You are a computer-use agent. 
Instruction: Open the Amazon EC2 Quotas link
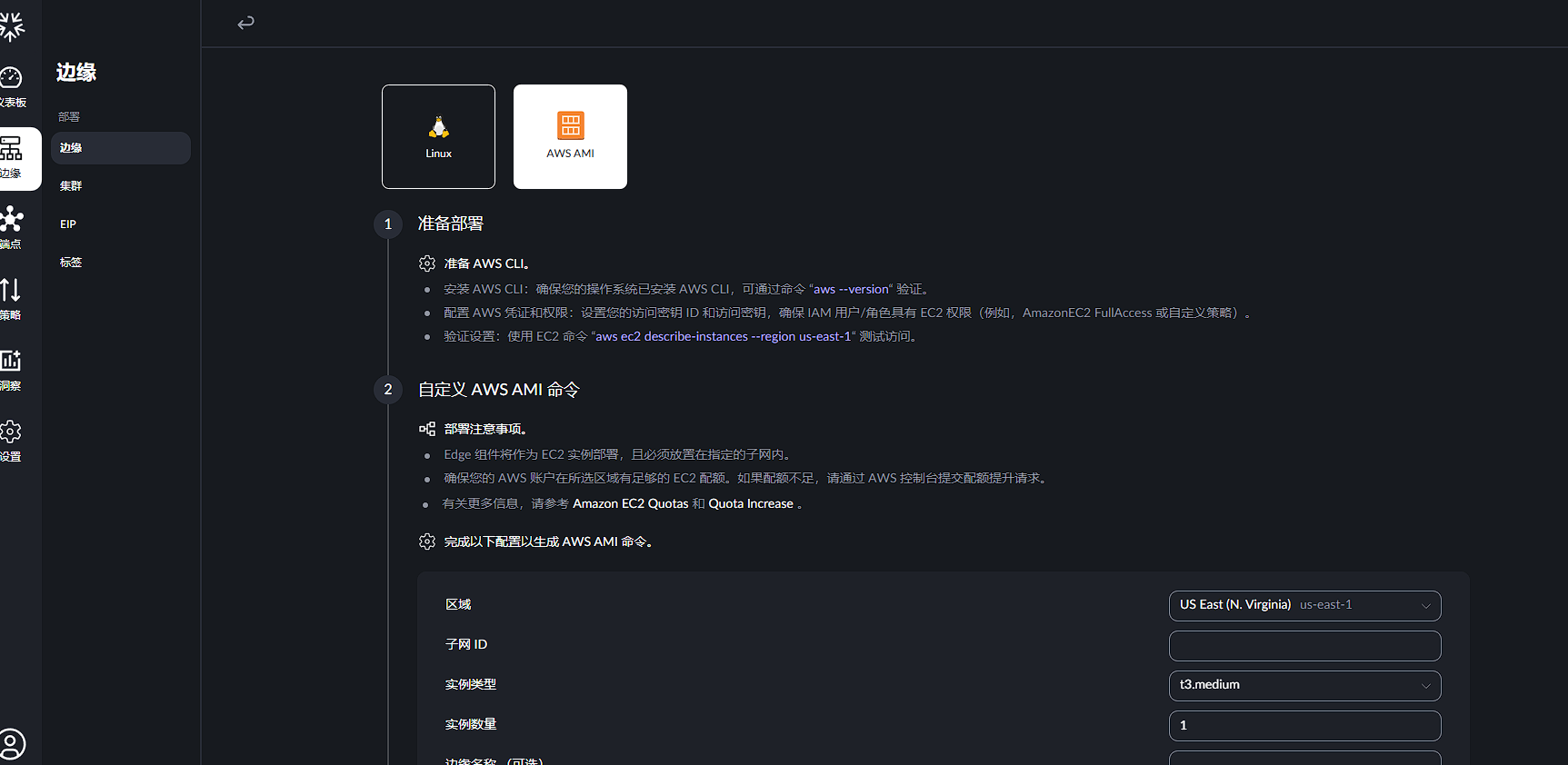(x=630, y=504)
